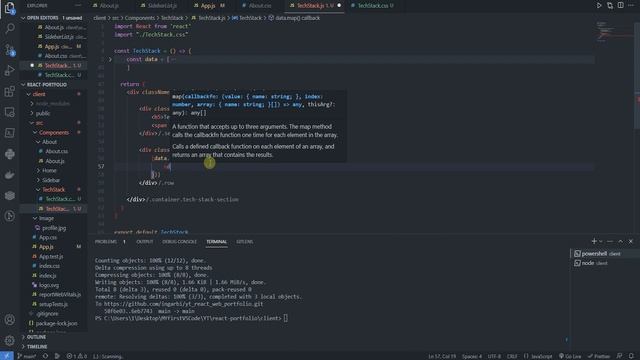Click Prettier in status bar
Image resolution: width=640 pixels, height=360 pixels.
[x=599, y=356]
